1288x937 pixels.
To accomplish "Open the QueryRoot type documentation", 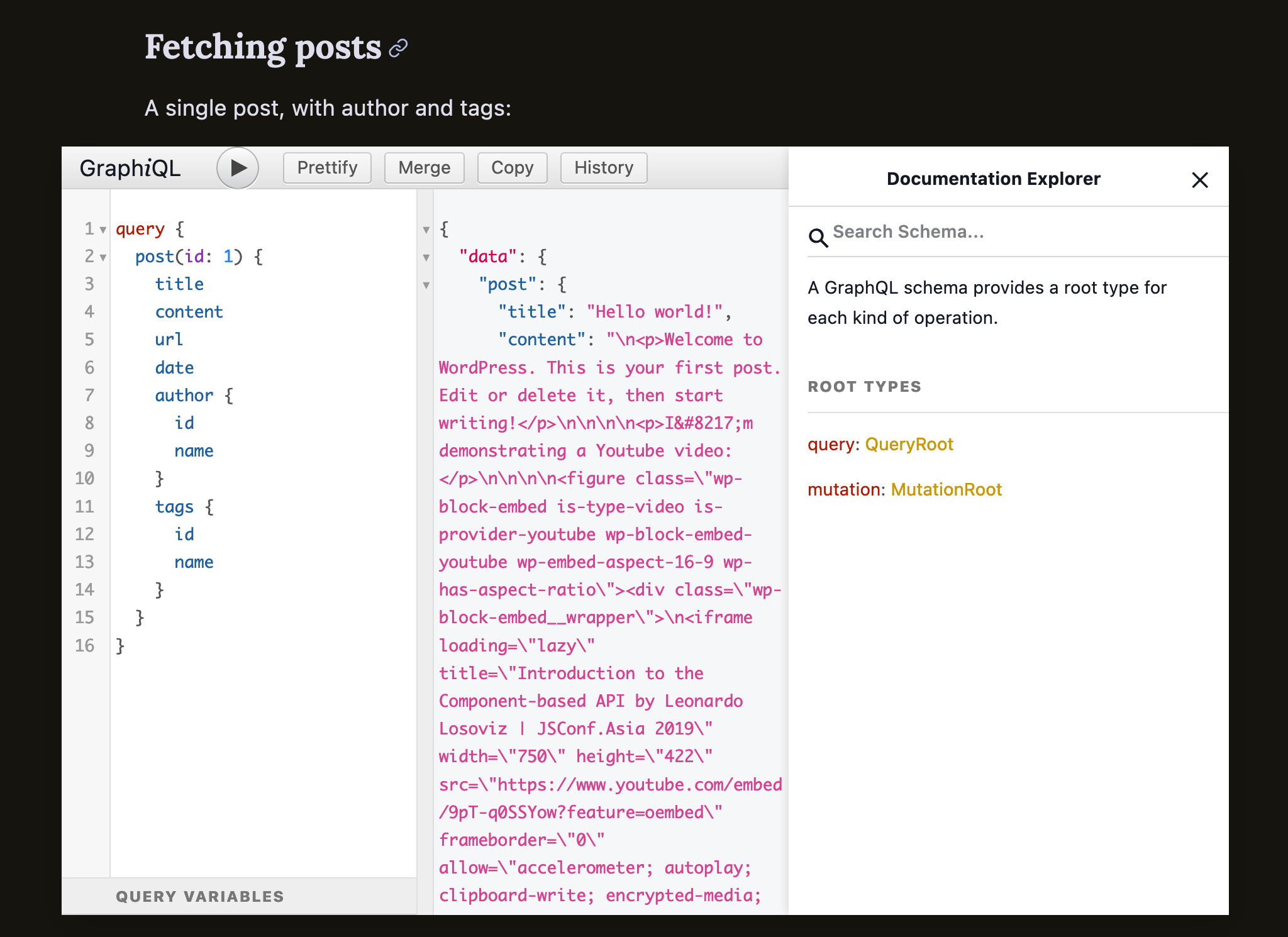I will [909, 444].
